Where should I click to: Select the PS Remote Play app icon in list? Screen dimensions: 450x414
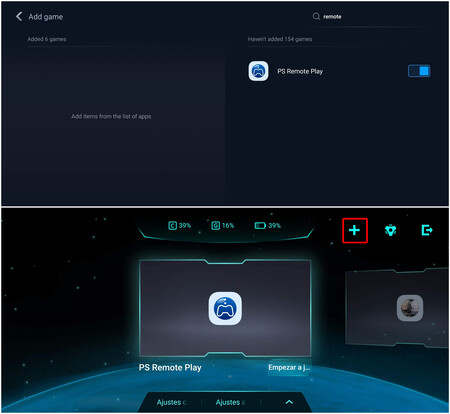pos(258,71)
